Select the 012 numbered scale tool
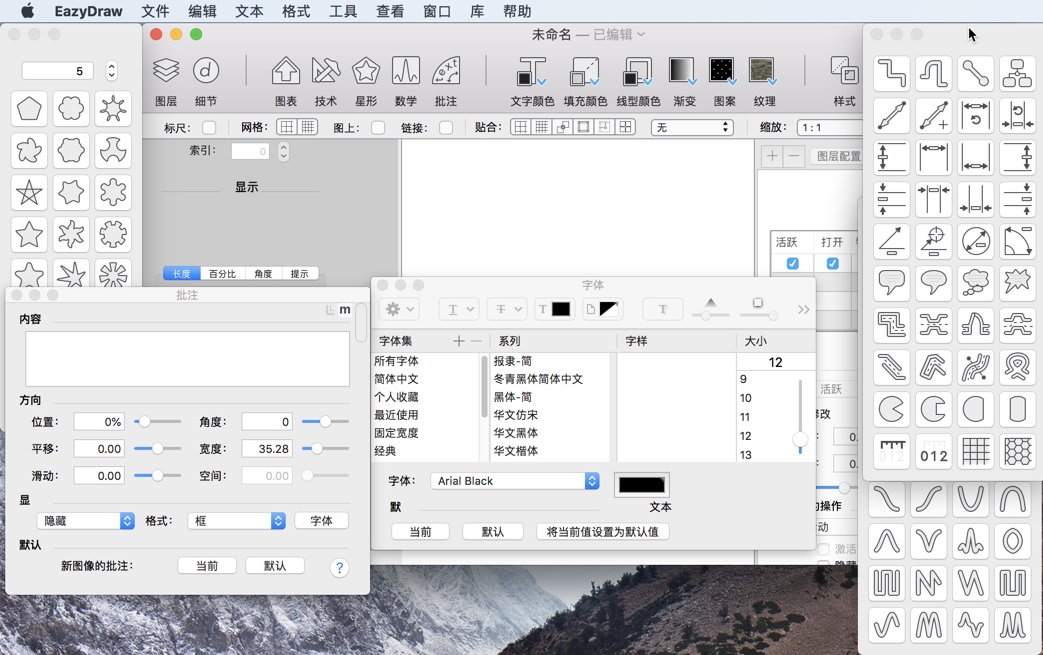 pos(933,452)
